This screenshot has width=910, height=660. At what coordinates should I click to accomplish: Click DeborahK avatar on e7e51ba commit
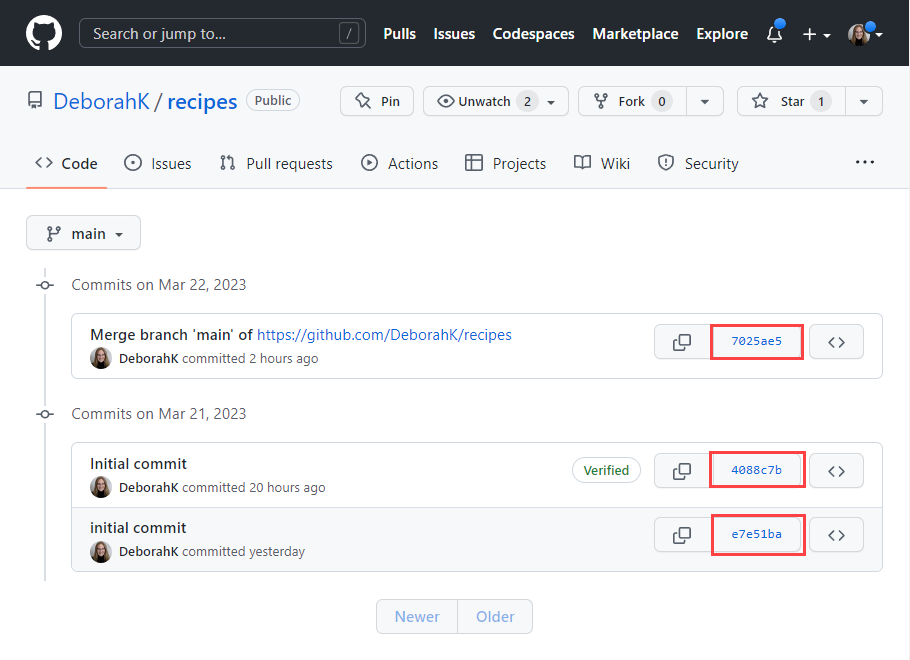[100, 551]
